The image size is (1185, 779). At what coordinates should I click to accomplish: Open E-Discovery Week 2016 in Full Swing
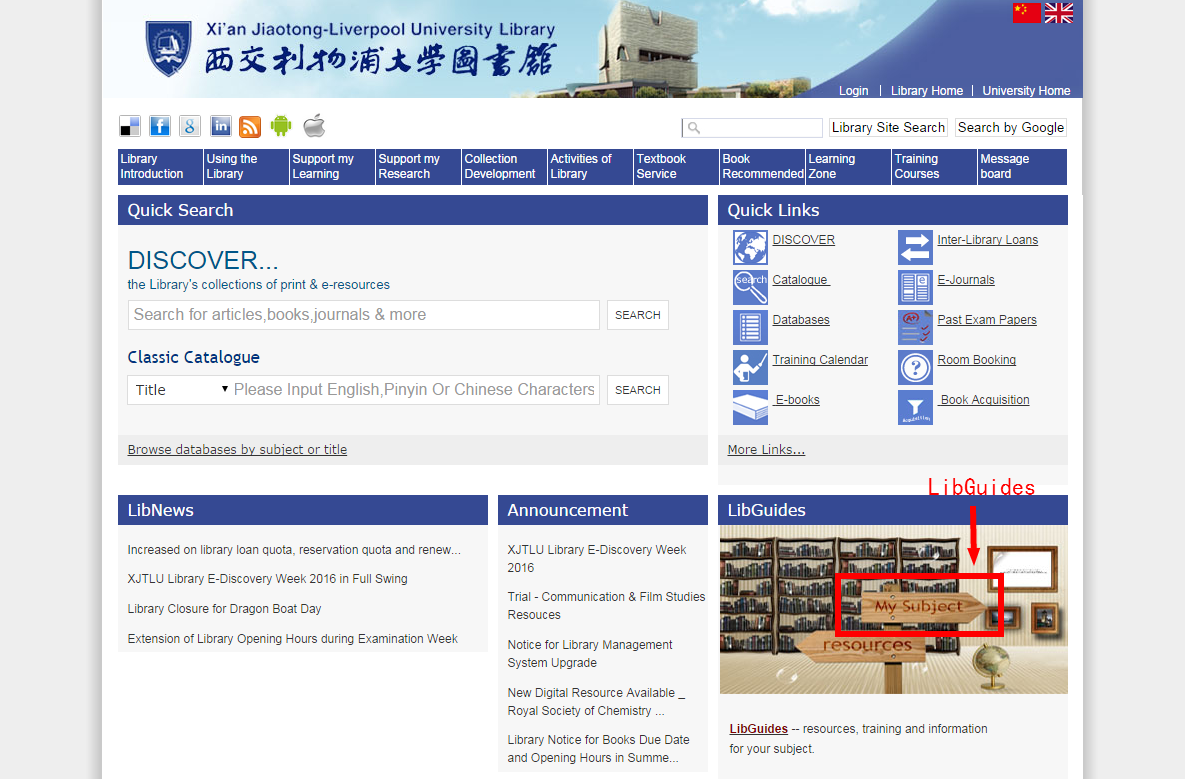click(x=268, y=579)
